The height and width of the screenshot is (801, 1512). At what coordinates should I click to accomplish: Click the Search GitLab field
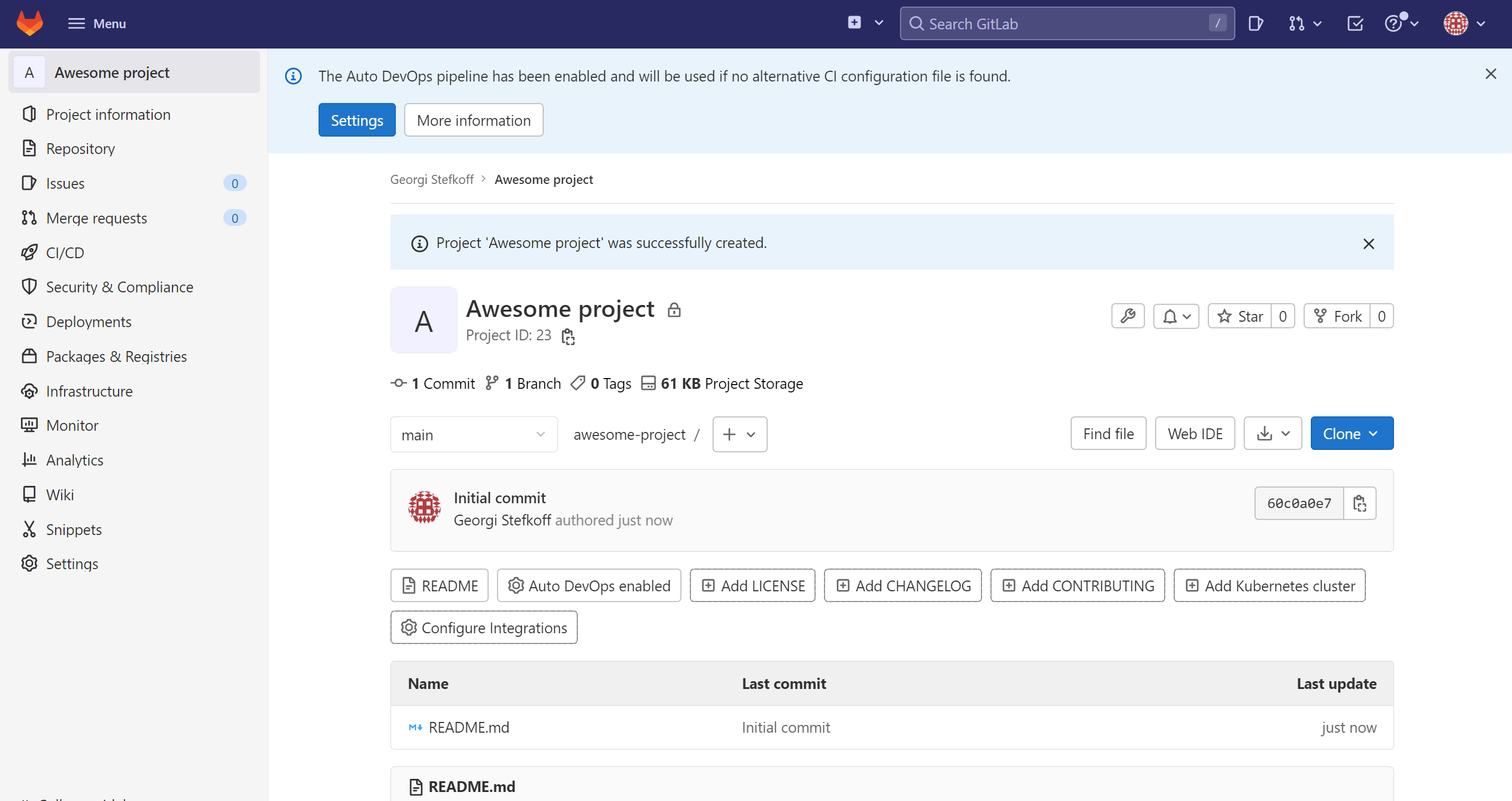(x=1067, y=23)
